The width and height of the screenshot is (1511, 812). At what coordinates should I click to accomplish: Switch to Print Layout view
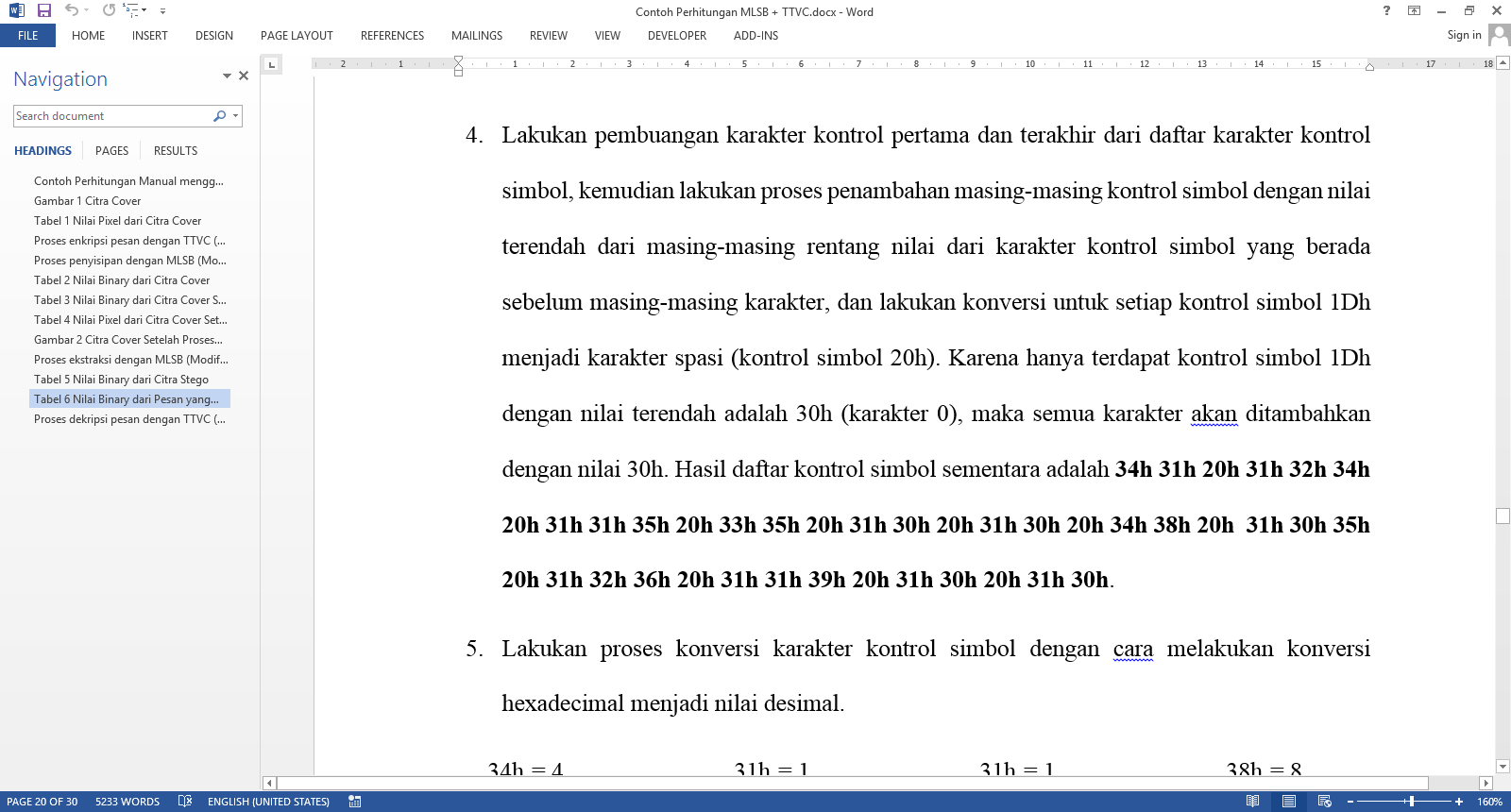click(x=1289, y=802)
